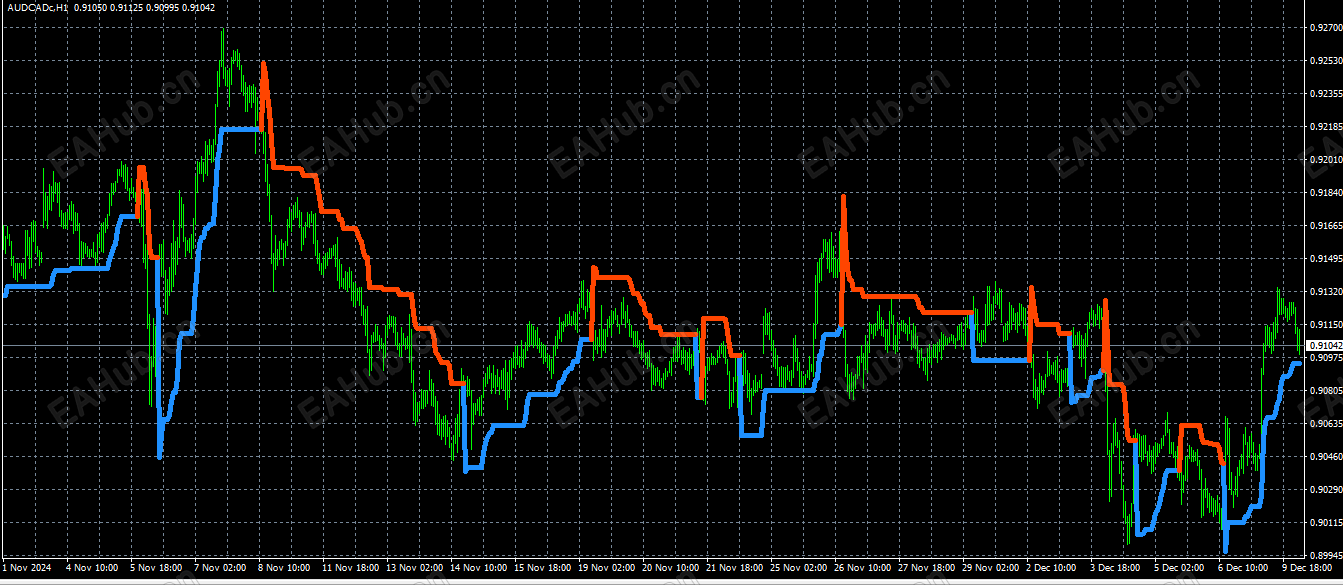Click the 27 Nov 18:00 time label
Screen dimensions: 1343x585
927,567
